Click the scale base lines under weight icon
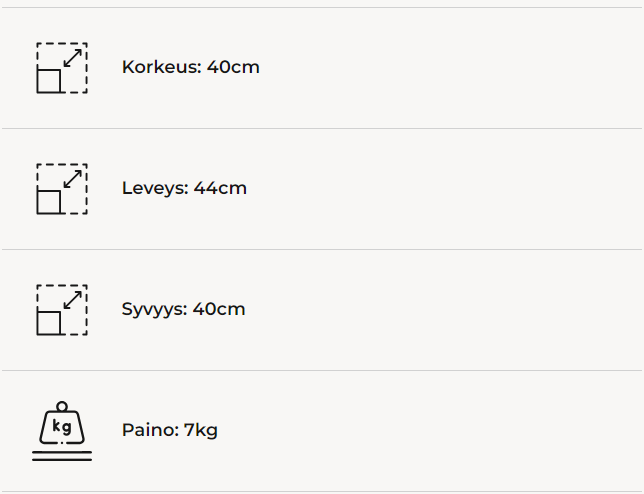Screen dimensions: 644x494 [62, 456]
